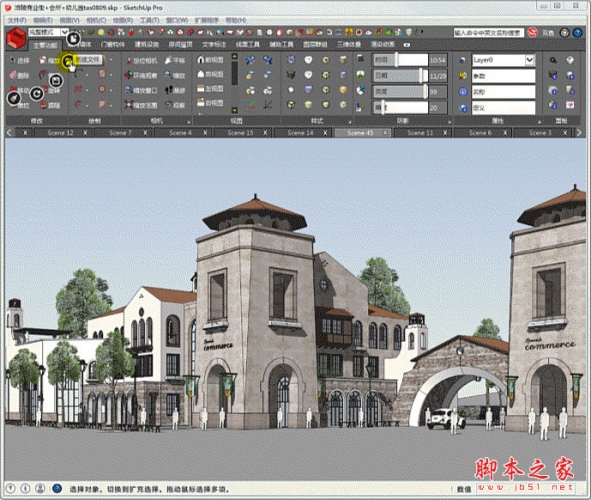Close the Scene 6 tab
The width and height of the screenshot is (591, 500).
[505, 133]
